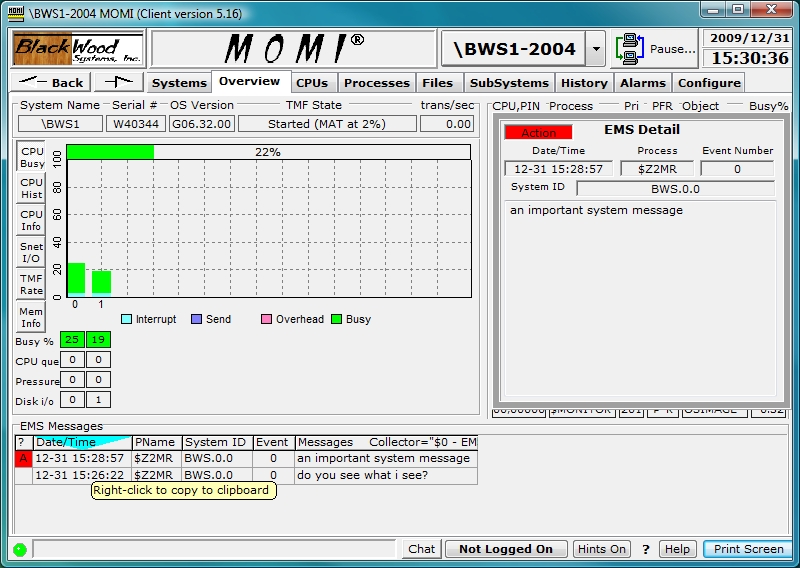Switch to the Overview tab
Screen dimensions: 800x568
(x=249, y=82)
